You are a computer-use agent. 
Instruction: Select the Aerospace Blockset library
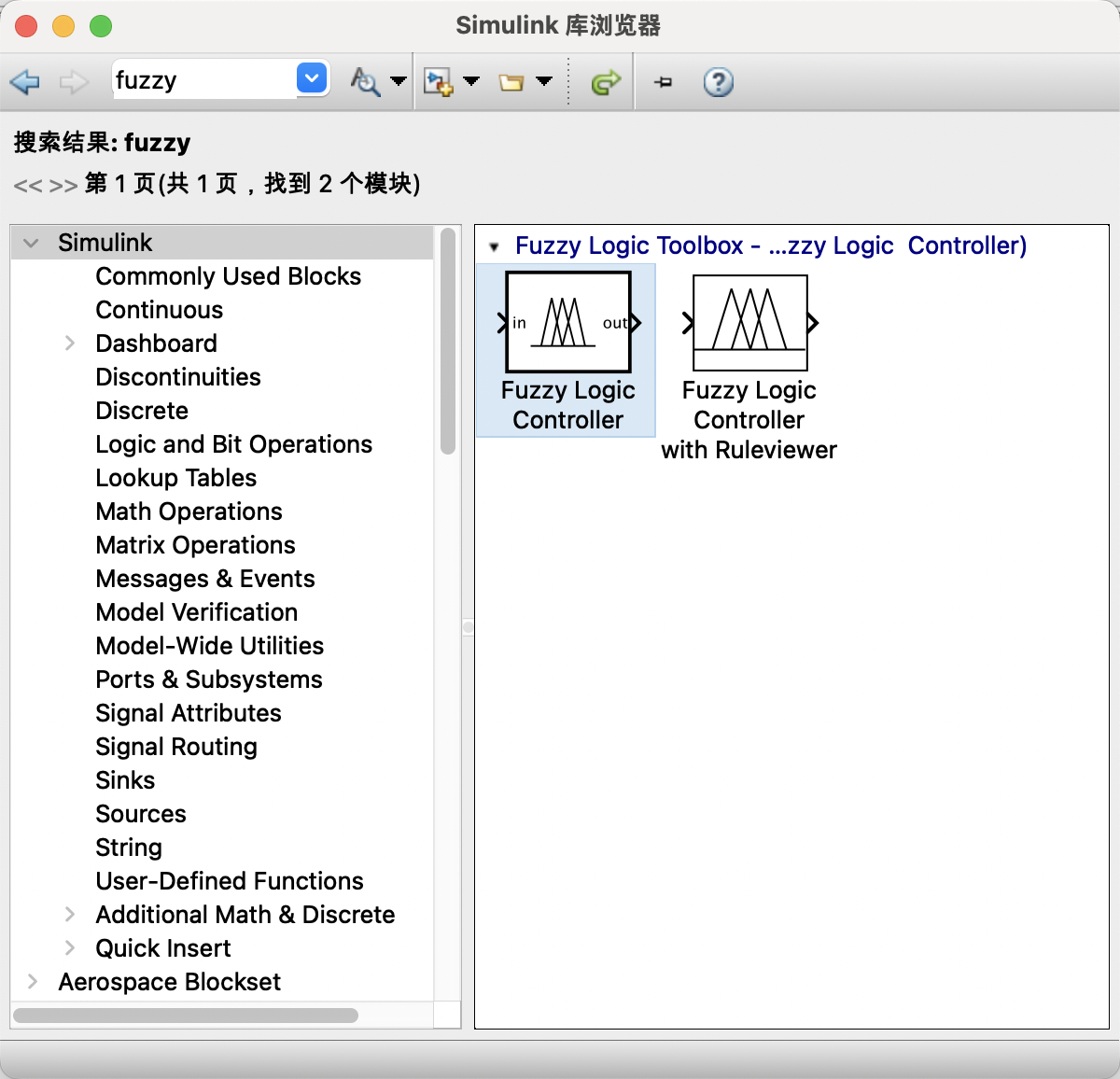(x=169, y=982)
